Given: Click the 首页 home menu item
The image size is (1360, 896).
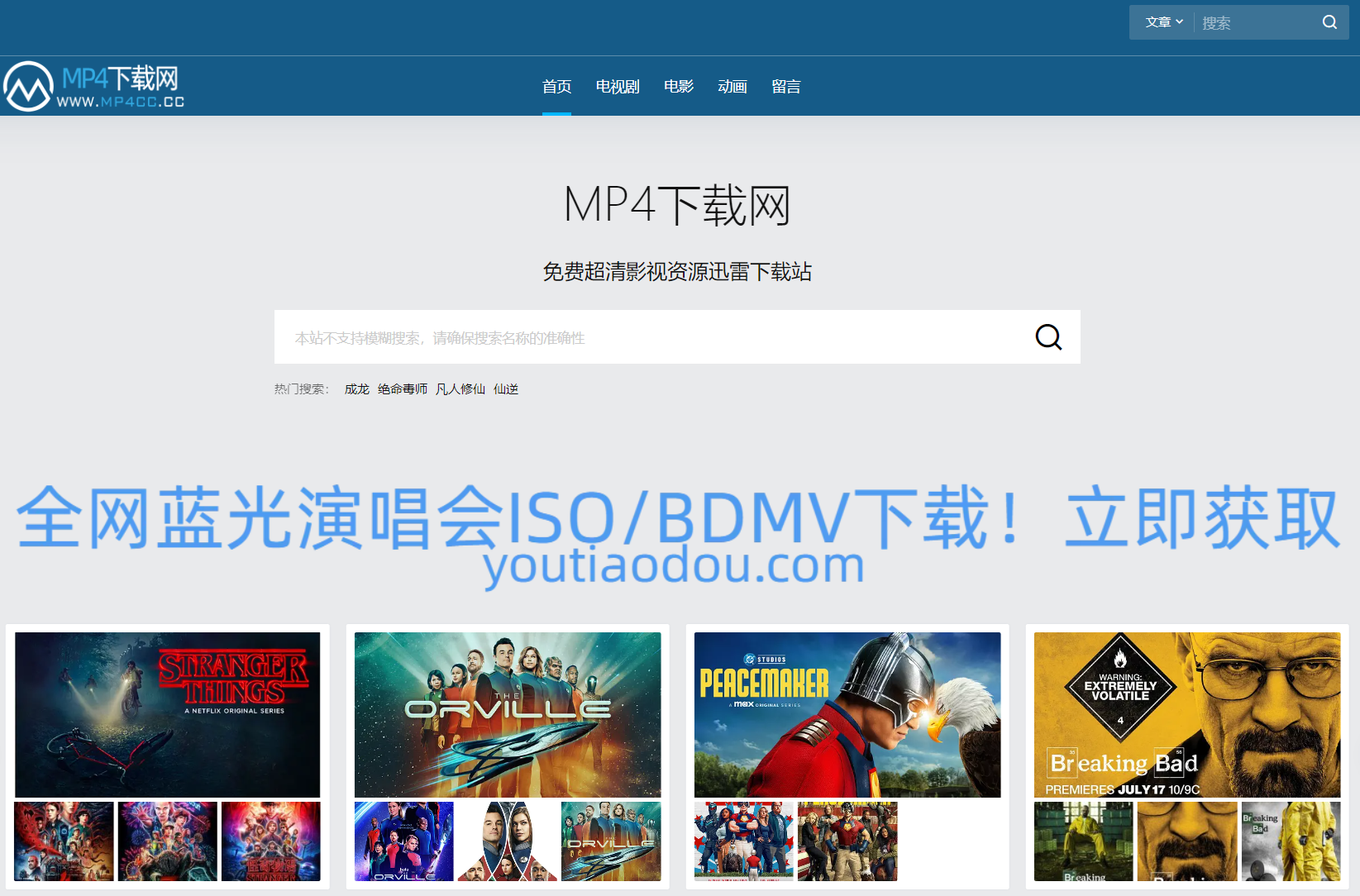Looking at the screenshot, I should 556,86.
